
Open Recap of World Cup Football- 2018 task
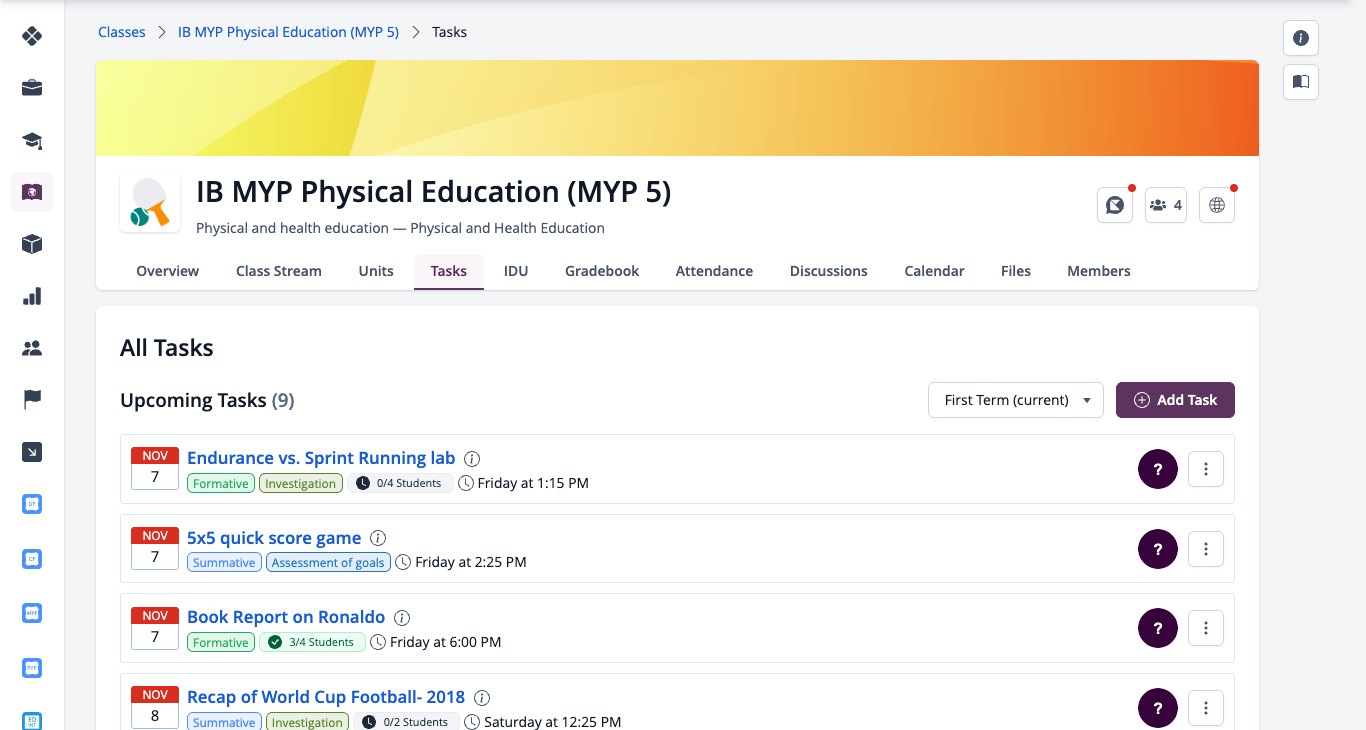pyautogui.click(x=326, y=697)
